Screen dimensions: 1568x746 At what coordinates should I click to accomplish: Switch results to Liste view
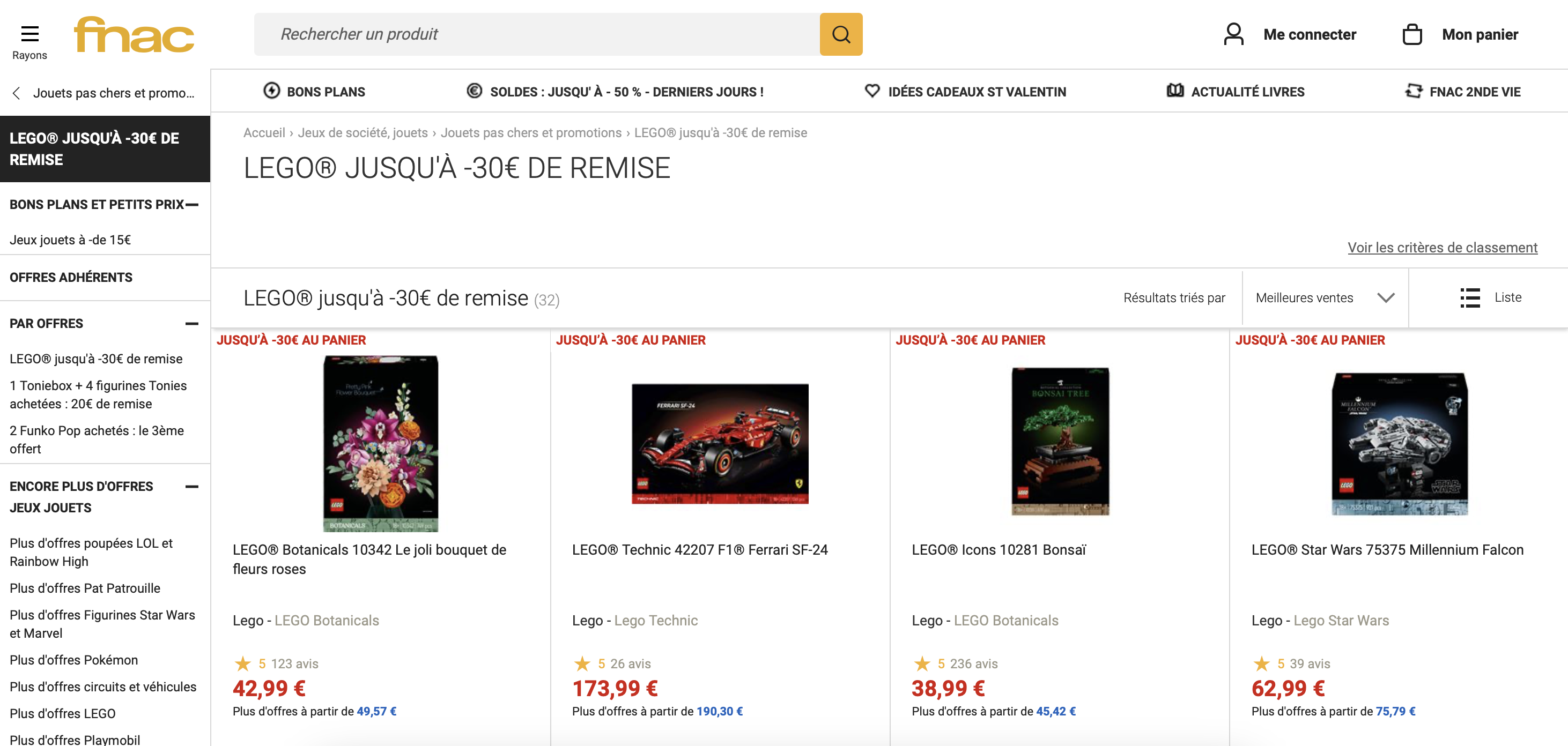click(x=1491, y=297)
